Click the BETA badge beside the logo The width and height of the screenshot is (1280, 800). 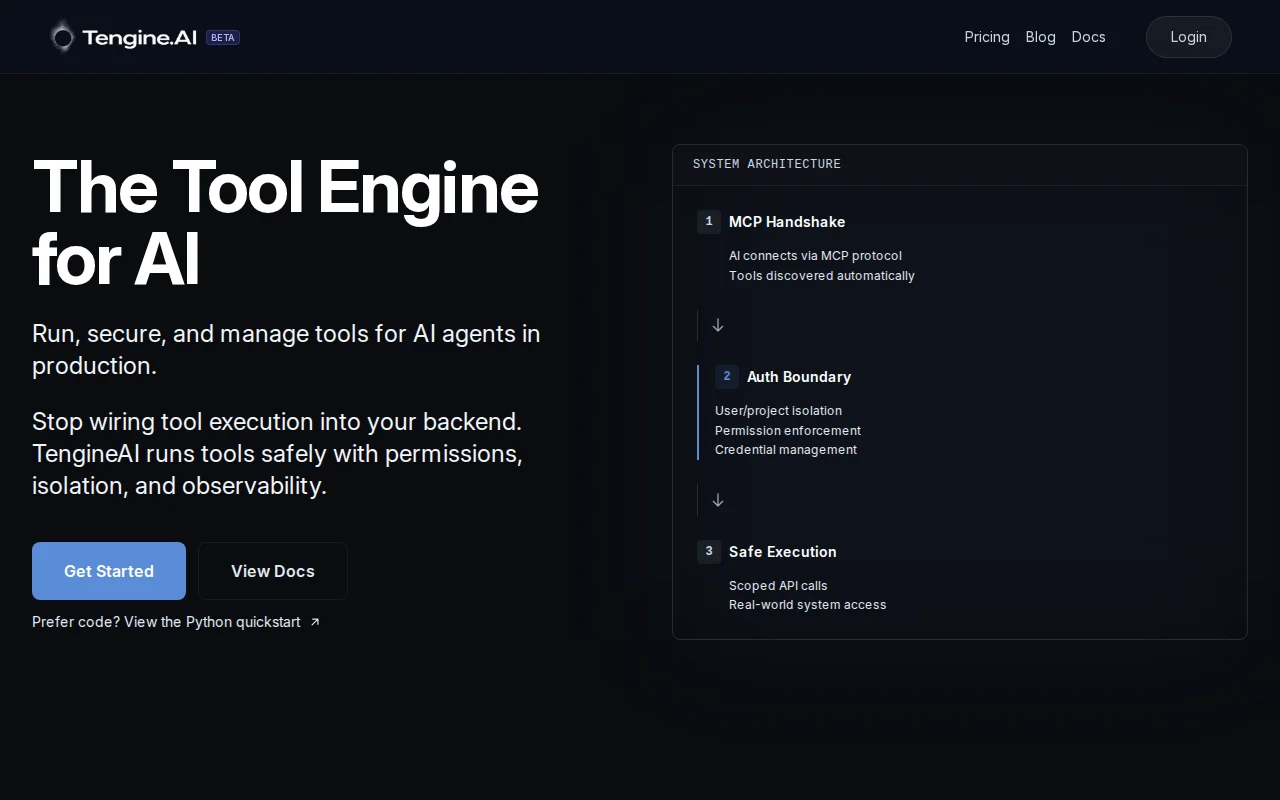223,37
